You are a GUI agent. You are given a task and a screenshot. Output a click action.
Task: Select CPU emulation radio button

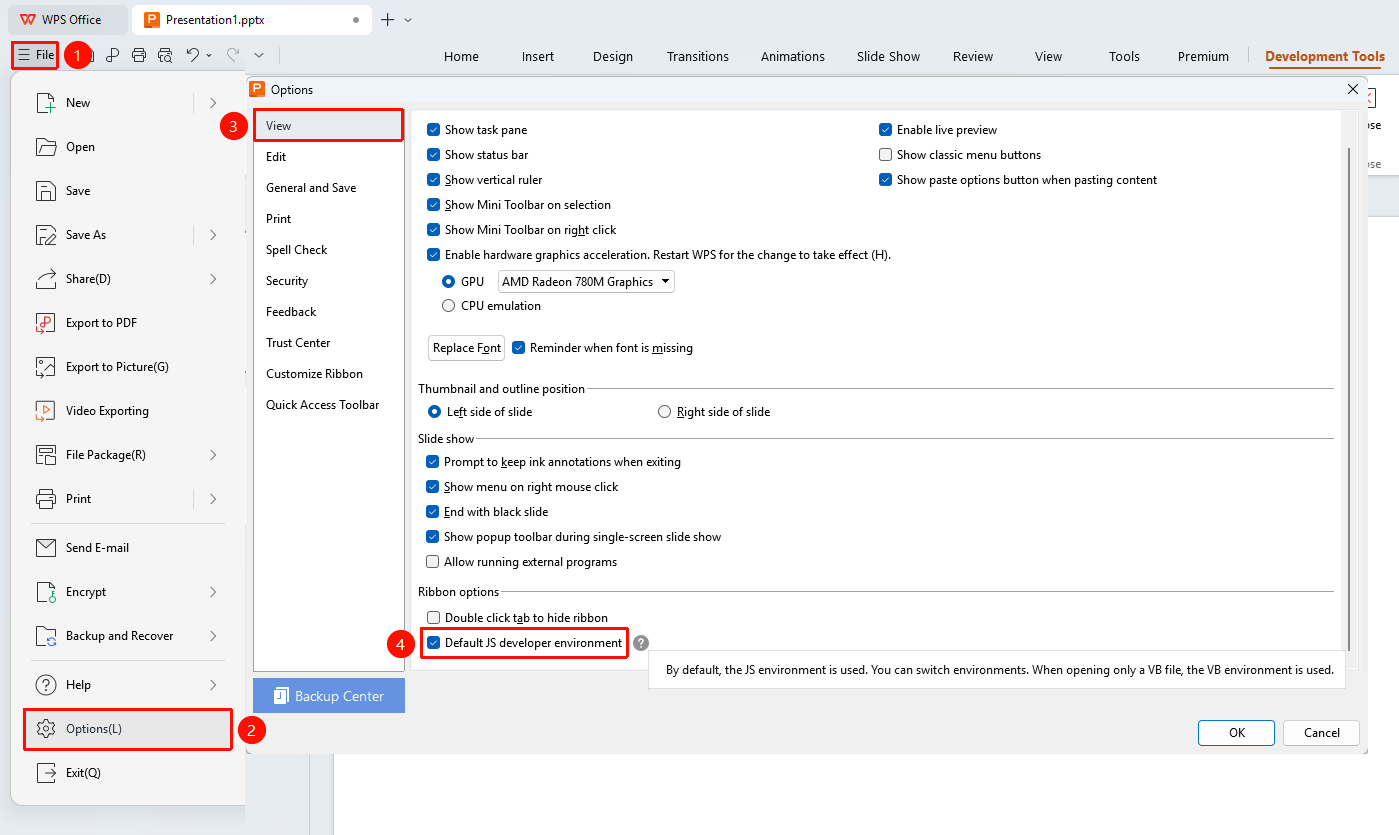pyautogui.click(x=448, y=306)
